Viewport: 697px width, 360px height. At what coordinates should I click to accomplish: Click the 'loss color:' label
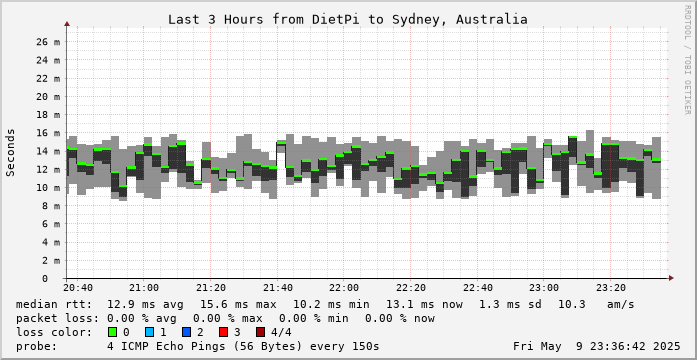tap(54, 332)
